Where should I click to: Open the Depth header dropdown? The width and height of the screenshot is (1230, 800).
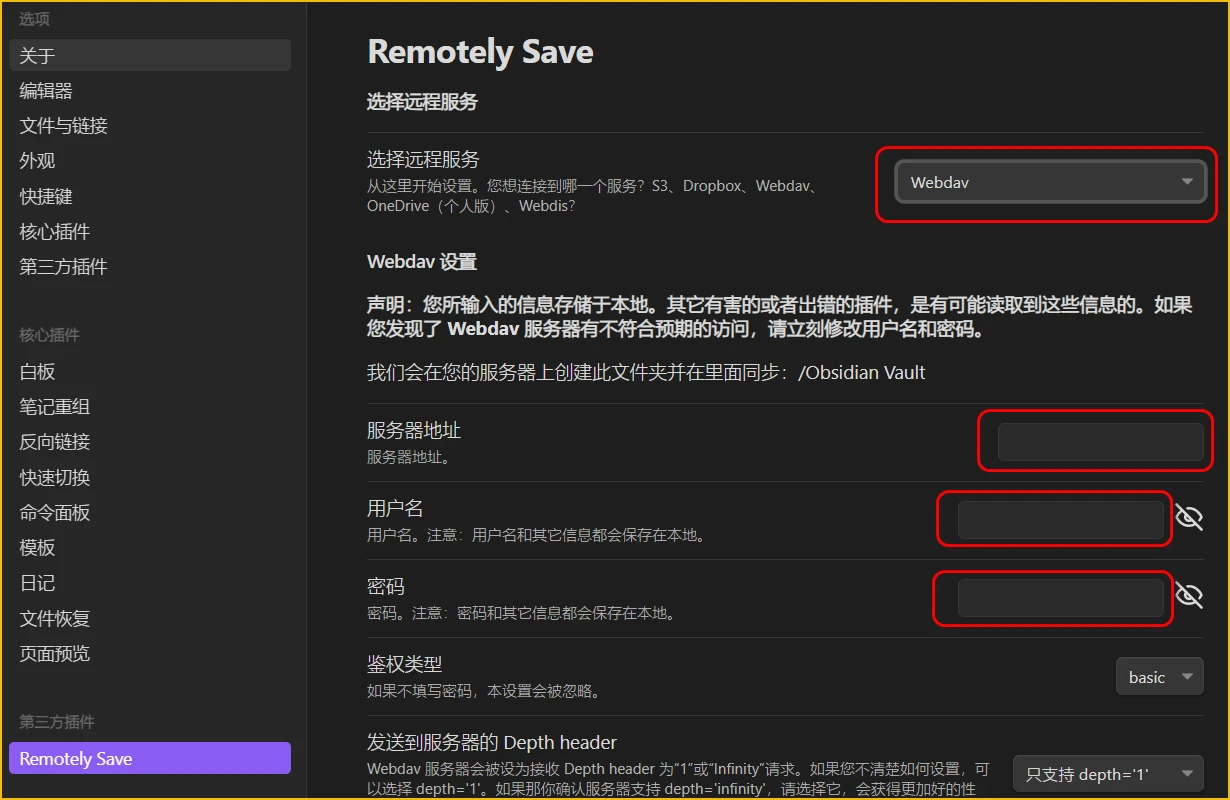click(1109, 774)
